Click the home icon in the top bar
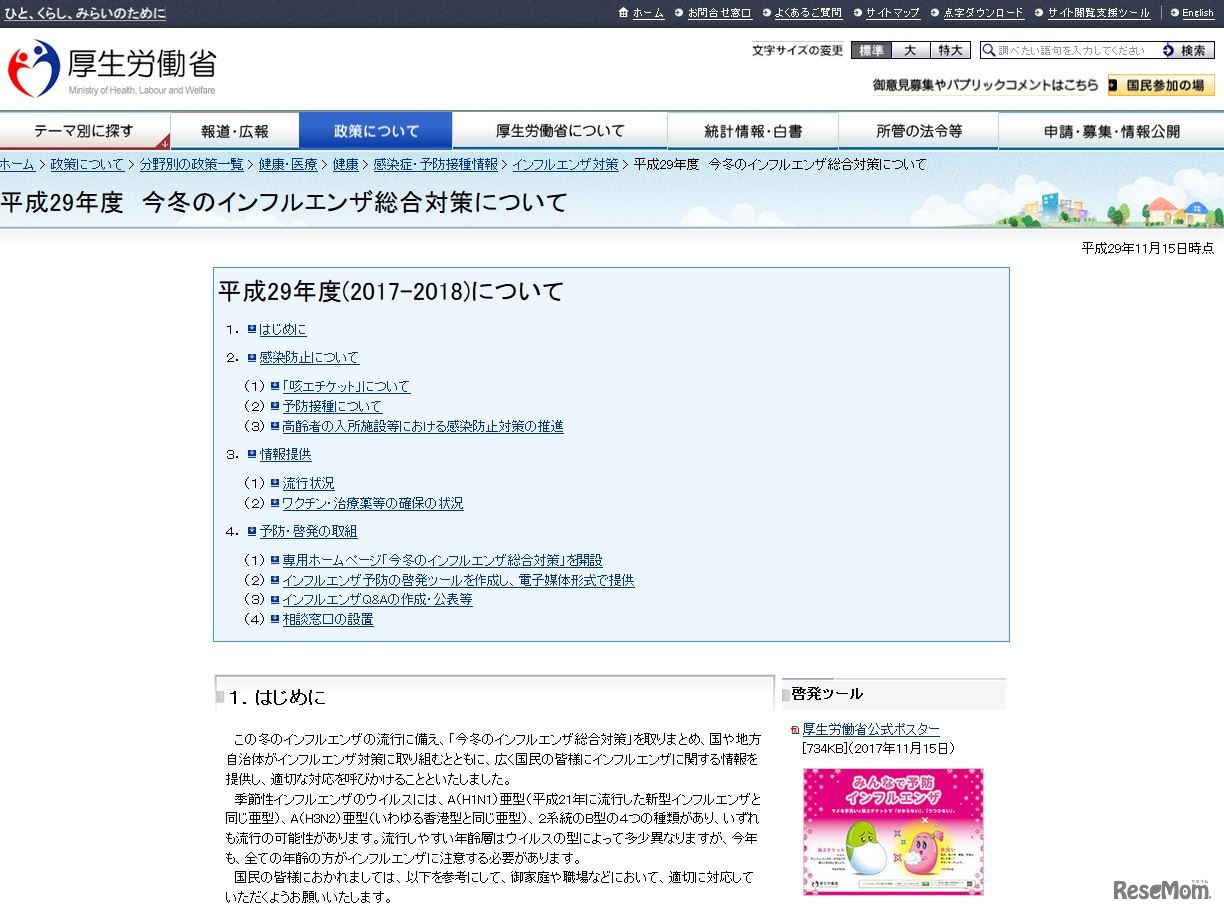The width and height of the screenshot is (1224, 913). pyautogui.click(x=625, y=13)
